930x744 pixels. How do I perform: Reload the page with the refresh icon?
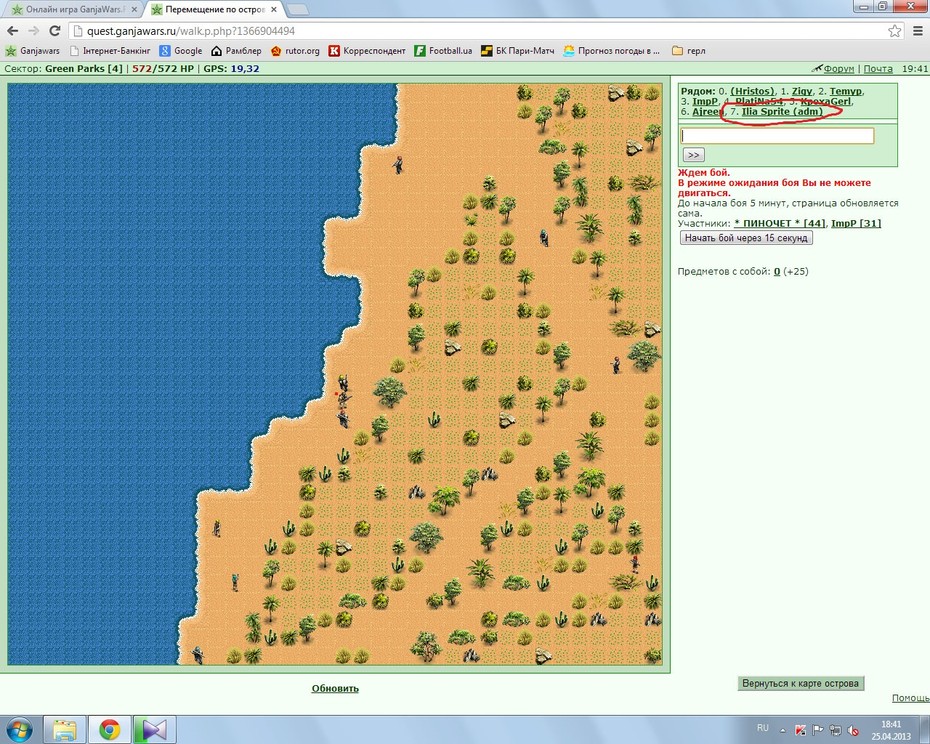[x=55, y=31]
